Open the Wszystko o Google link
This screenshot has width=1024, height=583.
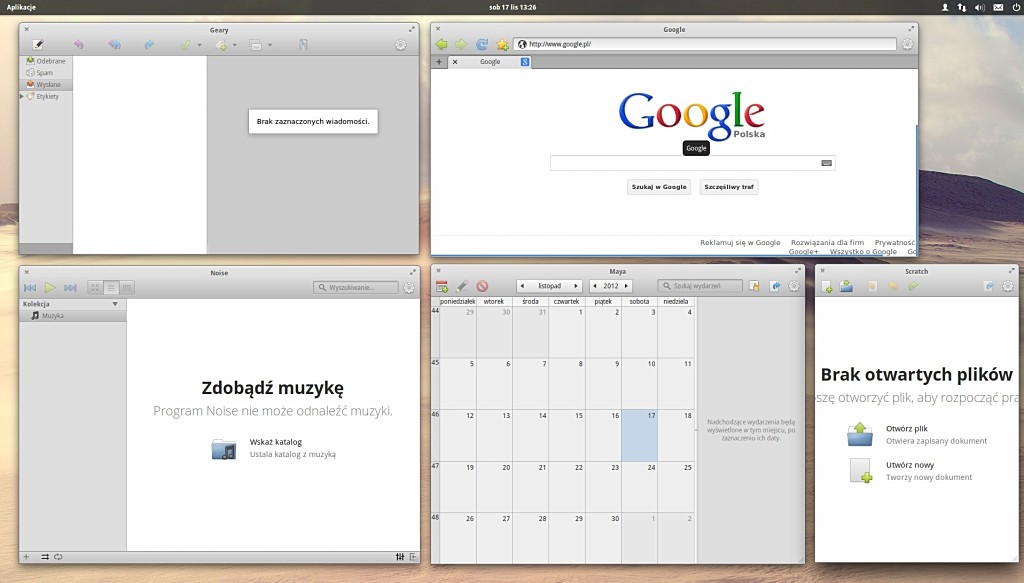click(863, 251)
